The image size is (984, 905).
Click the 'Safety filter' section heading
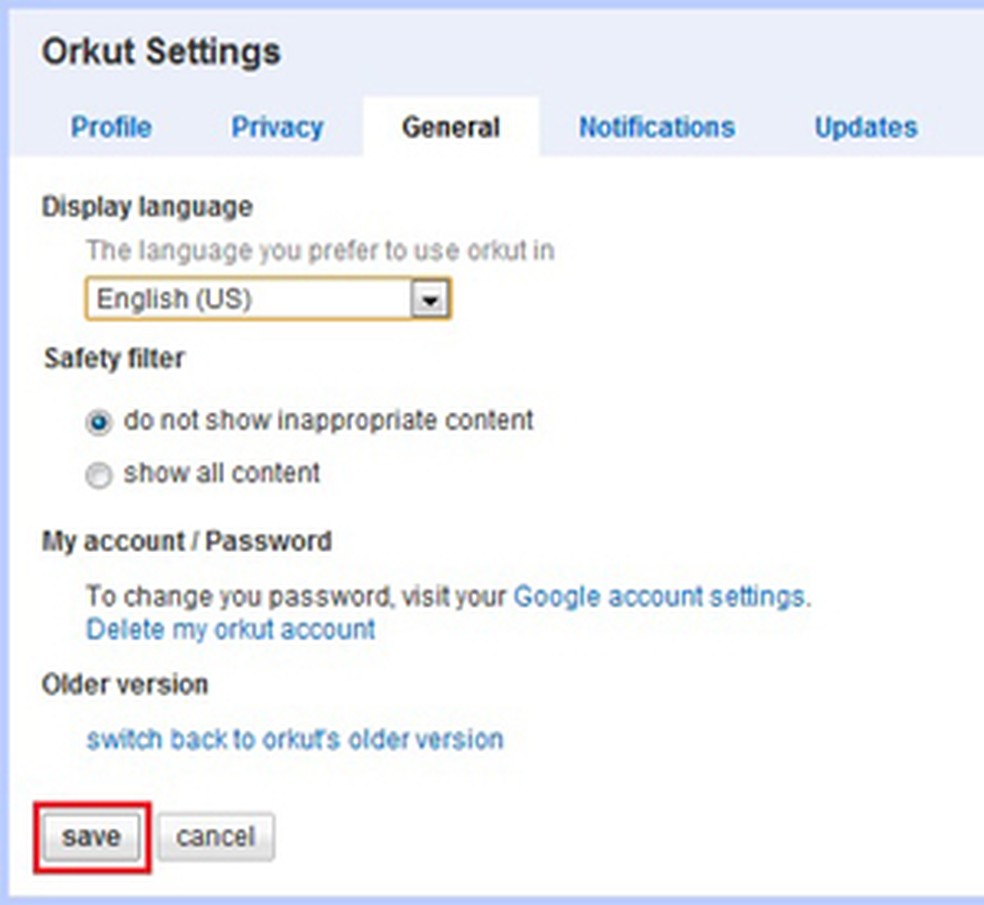tap(114, 358)
